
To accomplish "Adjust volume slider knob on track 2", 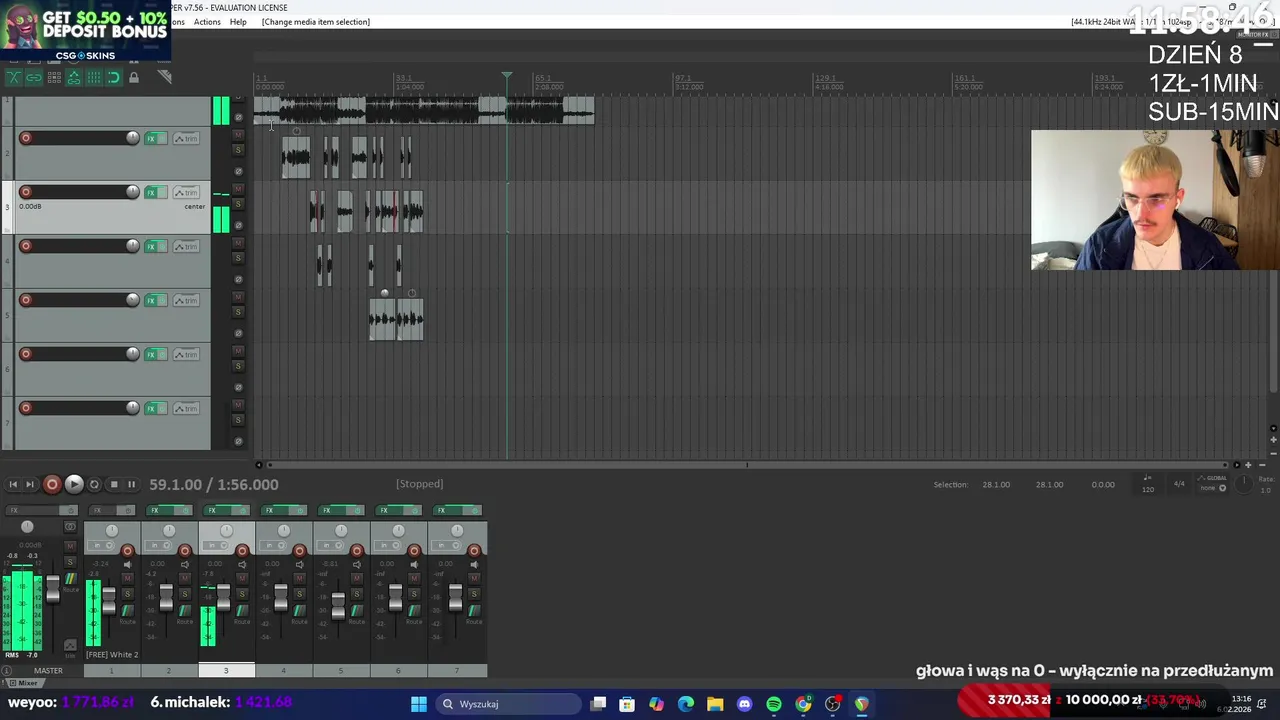I will pos(132,138).
